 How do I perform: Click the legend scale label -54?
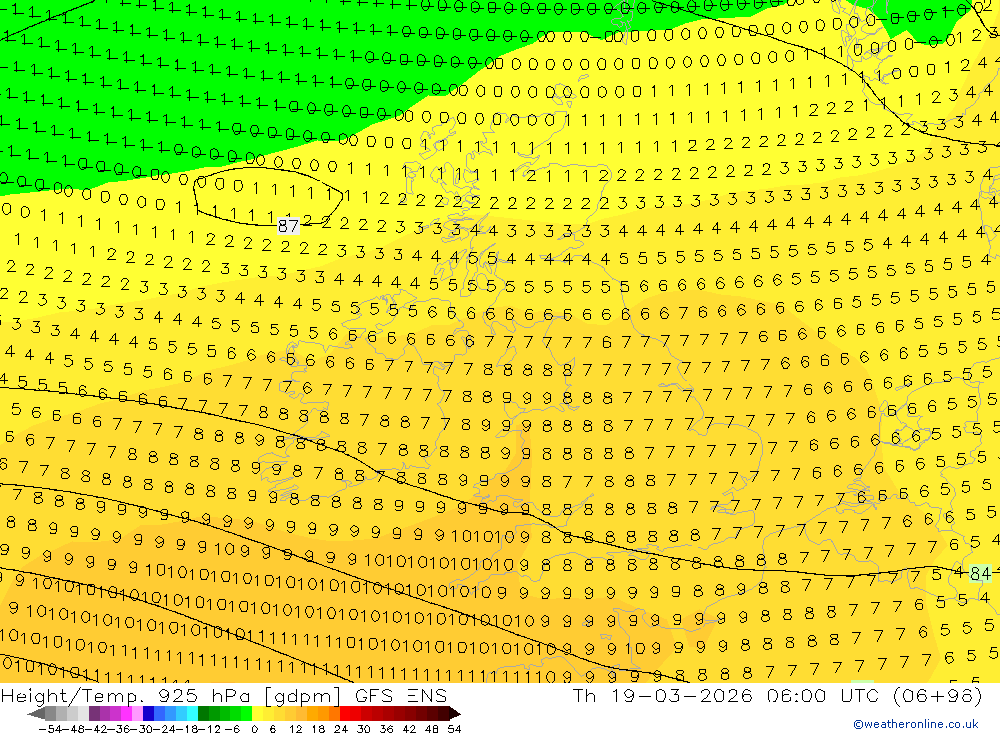[x=50, y=729]
